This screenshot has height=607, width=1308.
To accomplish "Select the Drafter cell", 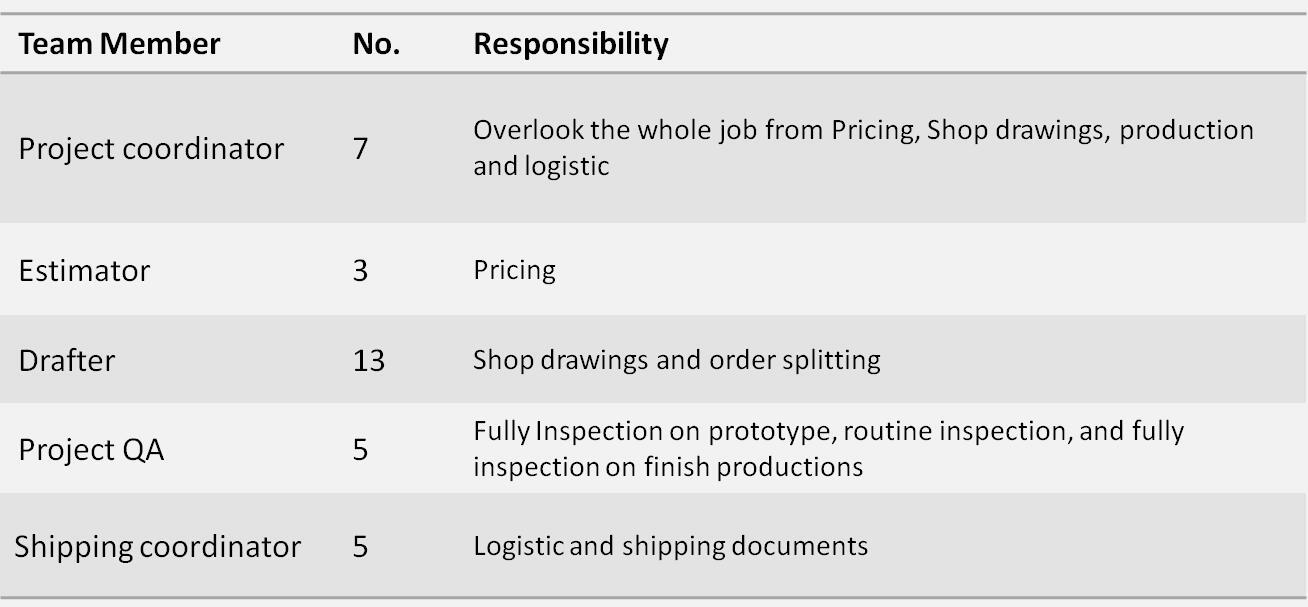I will [x=67, y=360].
